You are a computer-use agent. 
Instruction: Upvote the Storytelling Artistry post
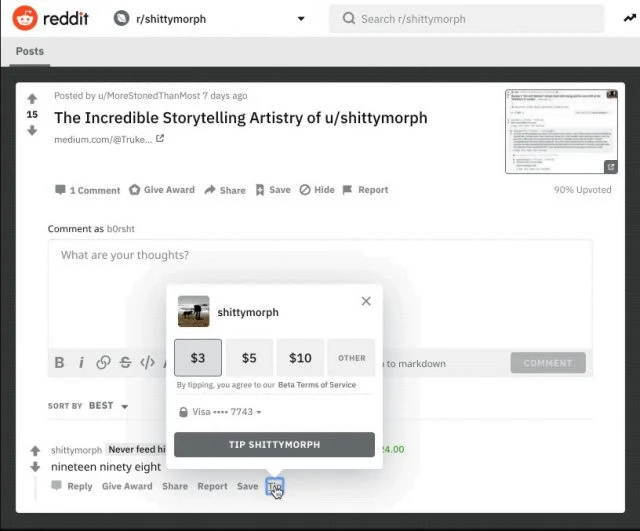coord(32,98)
